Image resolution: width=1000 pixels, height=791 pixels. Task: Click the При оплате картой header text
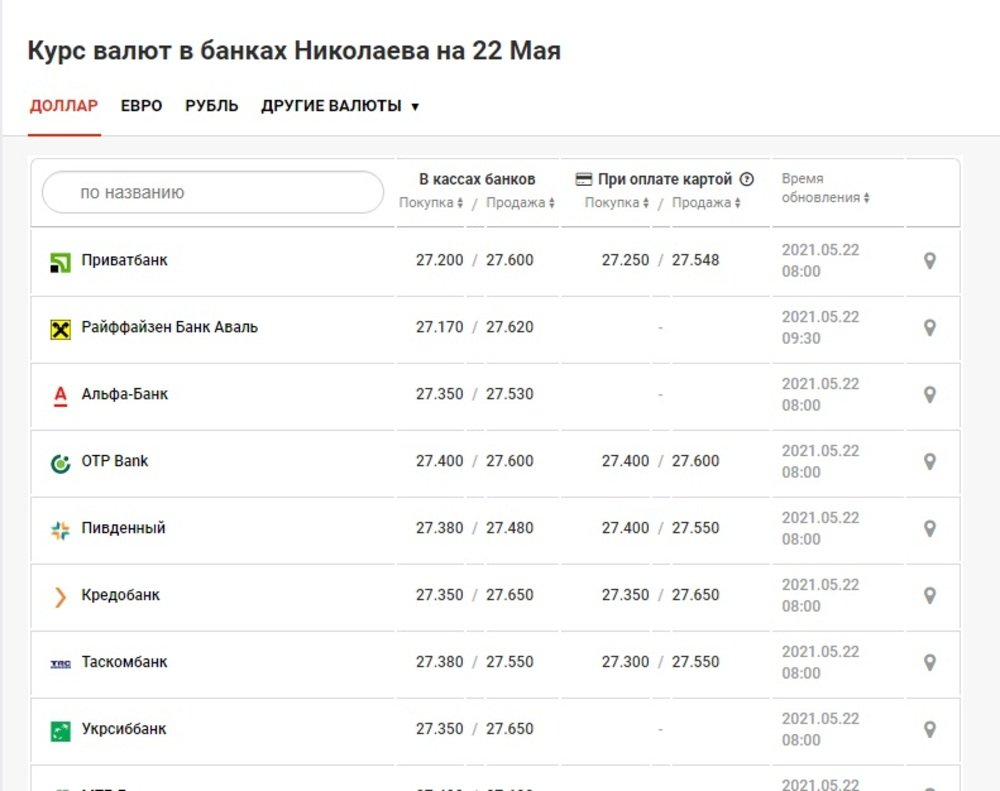(x=665, y=179)
